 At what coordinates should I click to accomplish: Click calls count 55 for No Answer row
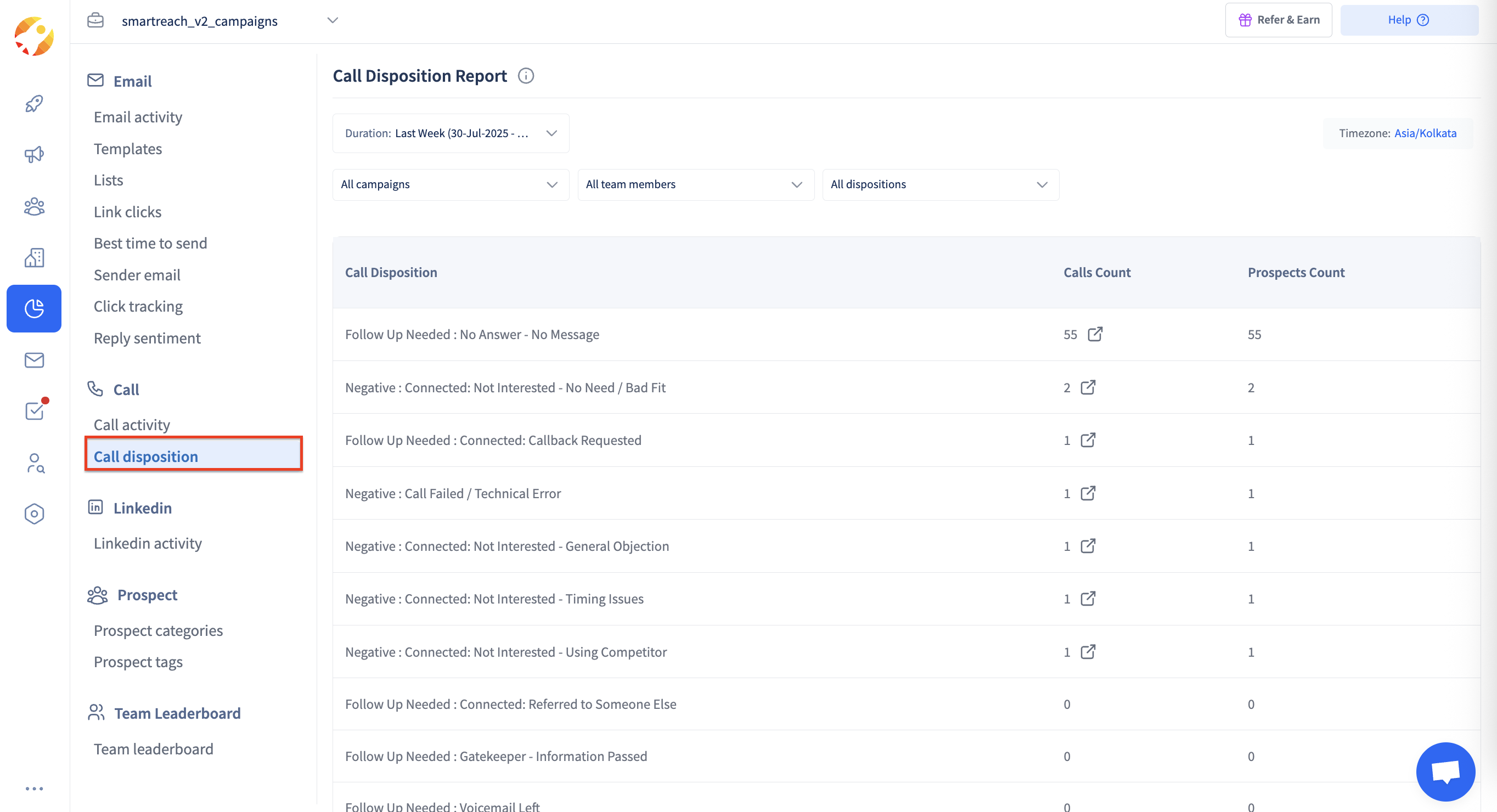point(1070,335)
